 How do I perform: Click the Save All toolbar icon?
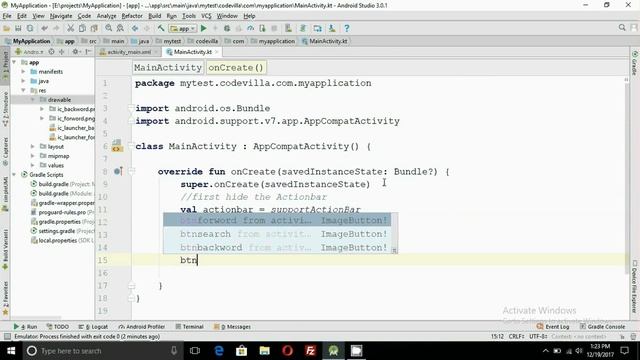coord(18,29)
